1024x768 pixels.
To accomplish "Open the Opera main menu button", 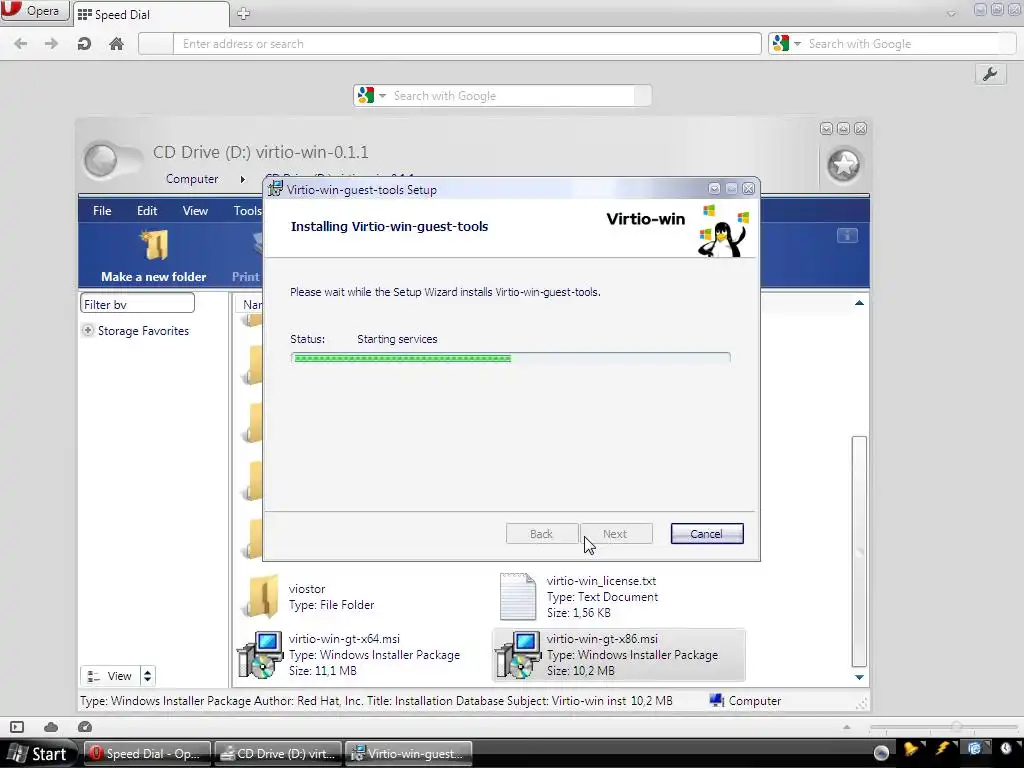I will click(33, 10).
